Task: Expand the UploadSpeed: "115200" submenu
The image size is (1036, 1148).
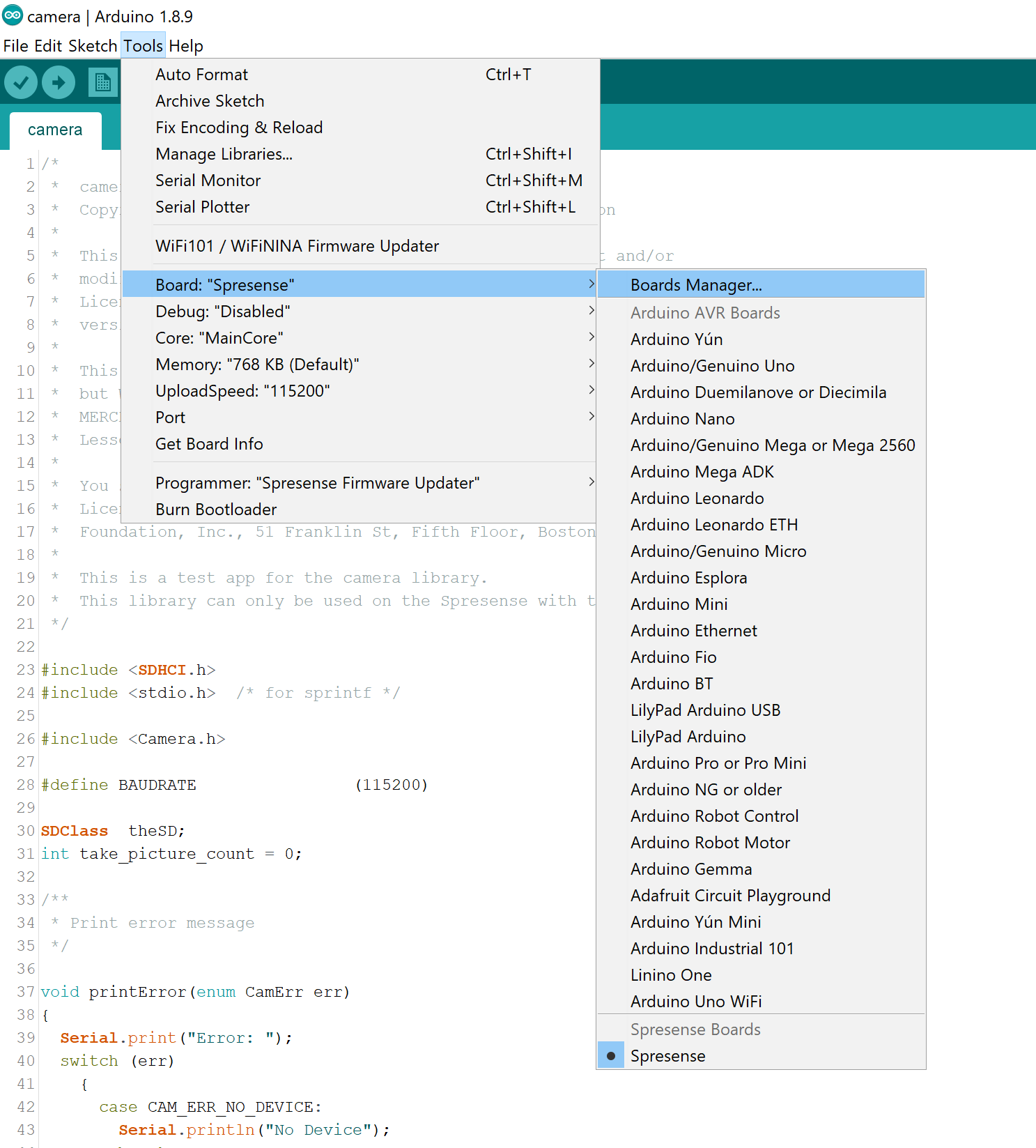Action: (359, 390)
